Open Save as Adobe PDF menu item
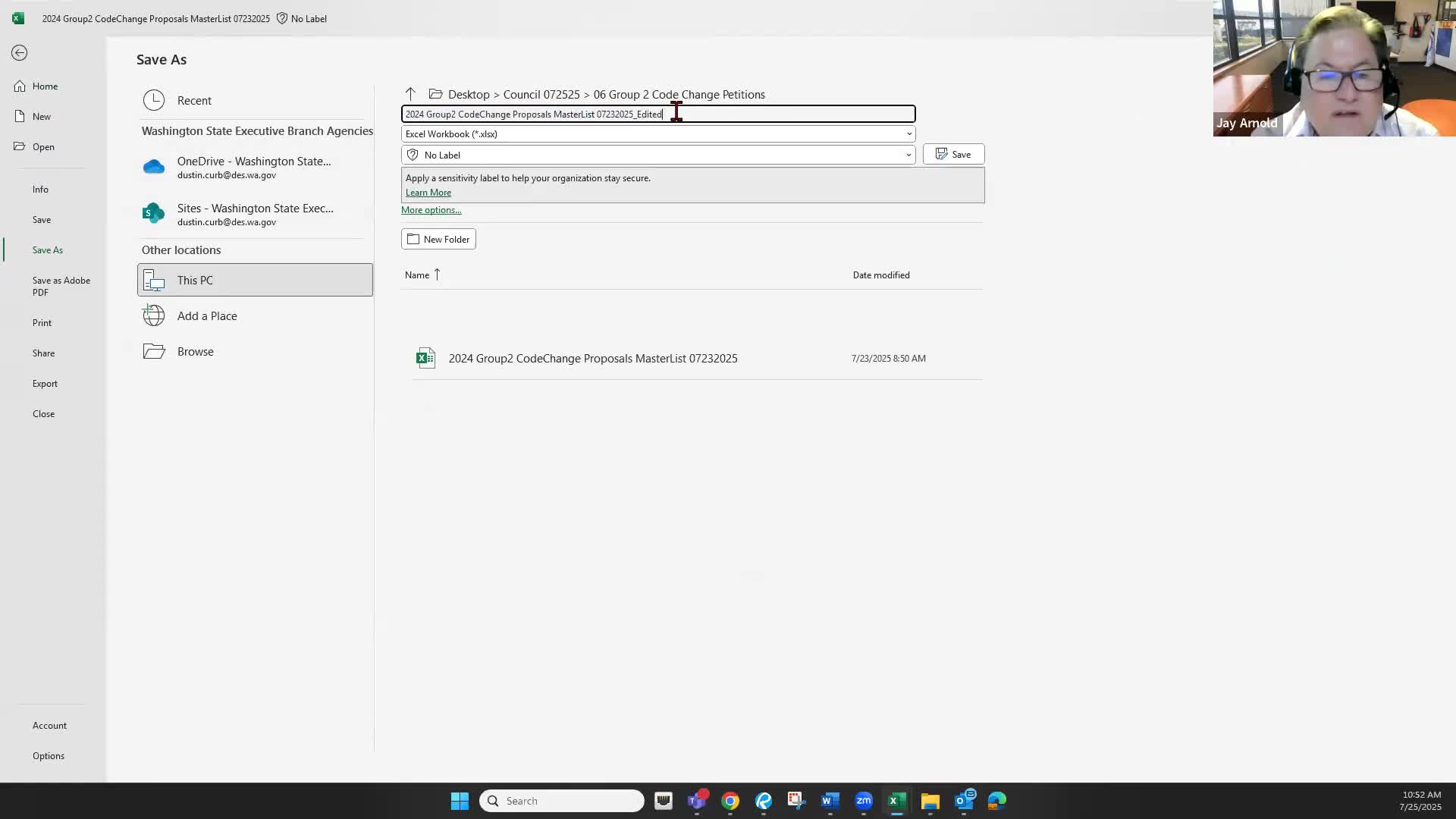Image resolution: width=1456 pixels, height=819 pixels. 61,286
